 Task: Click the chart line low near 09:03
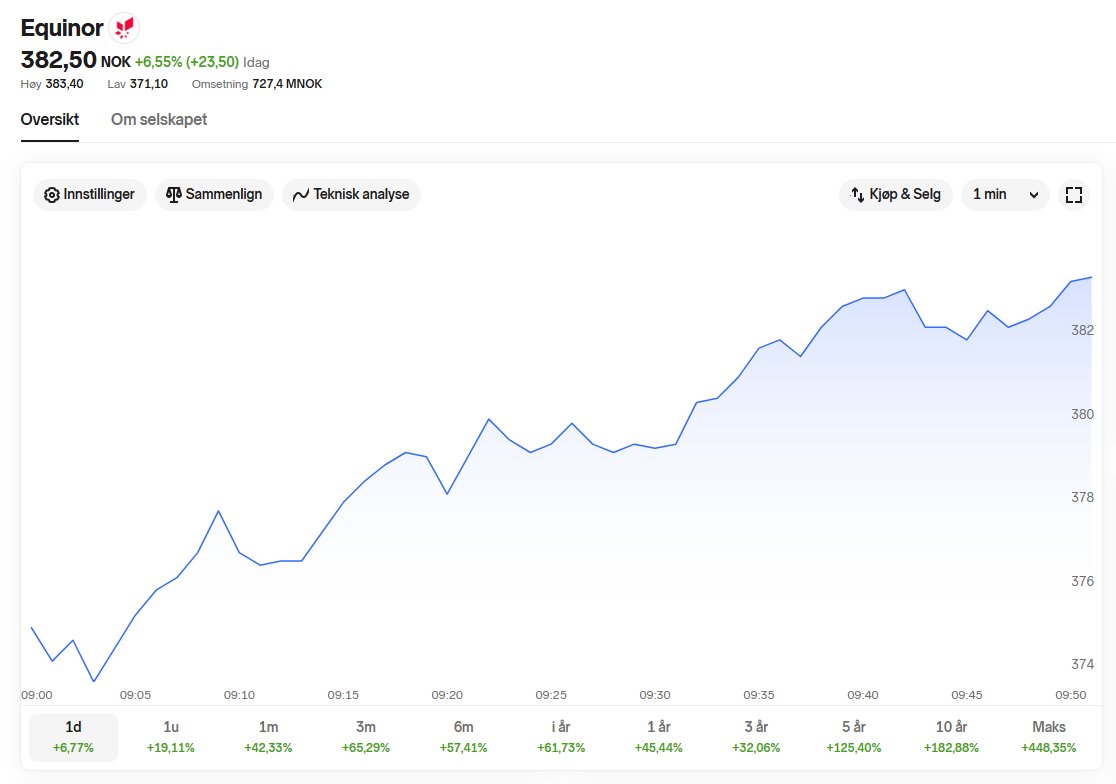click(x=94, y=682)
